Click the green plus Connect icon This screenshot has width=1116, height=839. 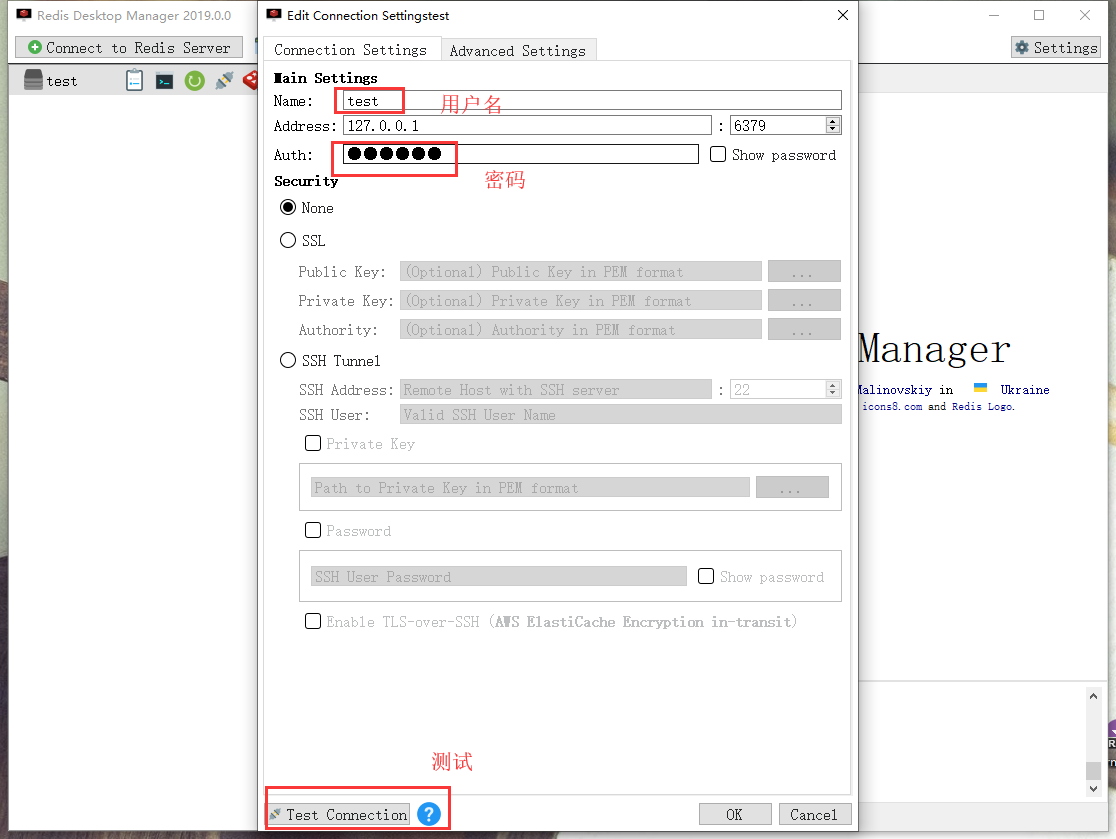[x=34, y=48]
